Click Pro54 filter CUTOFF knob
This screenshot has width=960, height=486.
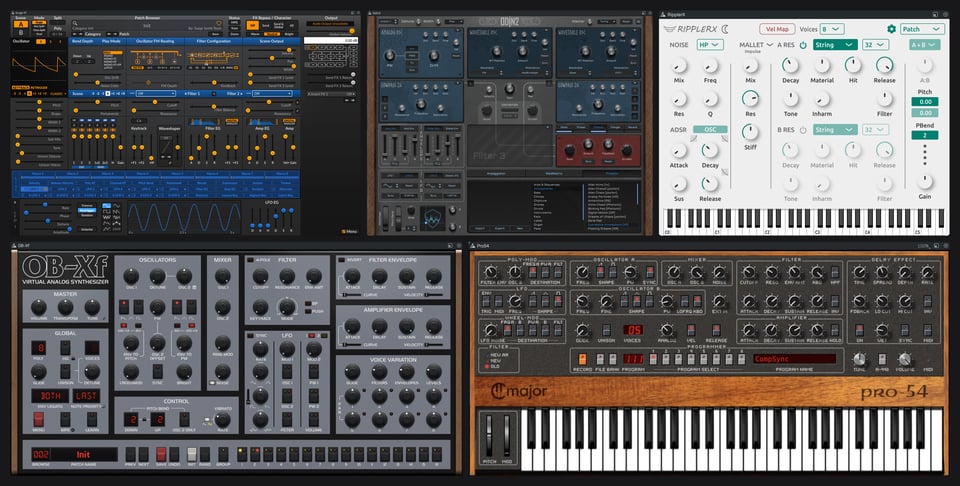coord(749,272)
